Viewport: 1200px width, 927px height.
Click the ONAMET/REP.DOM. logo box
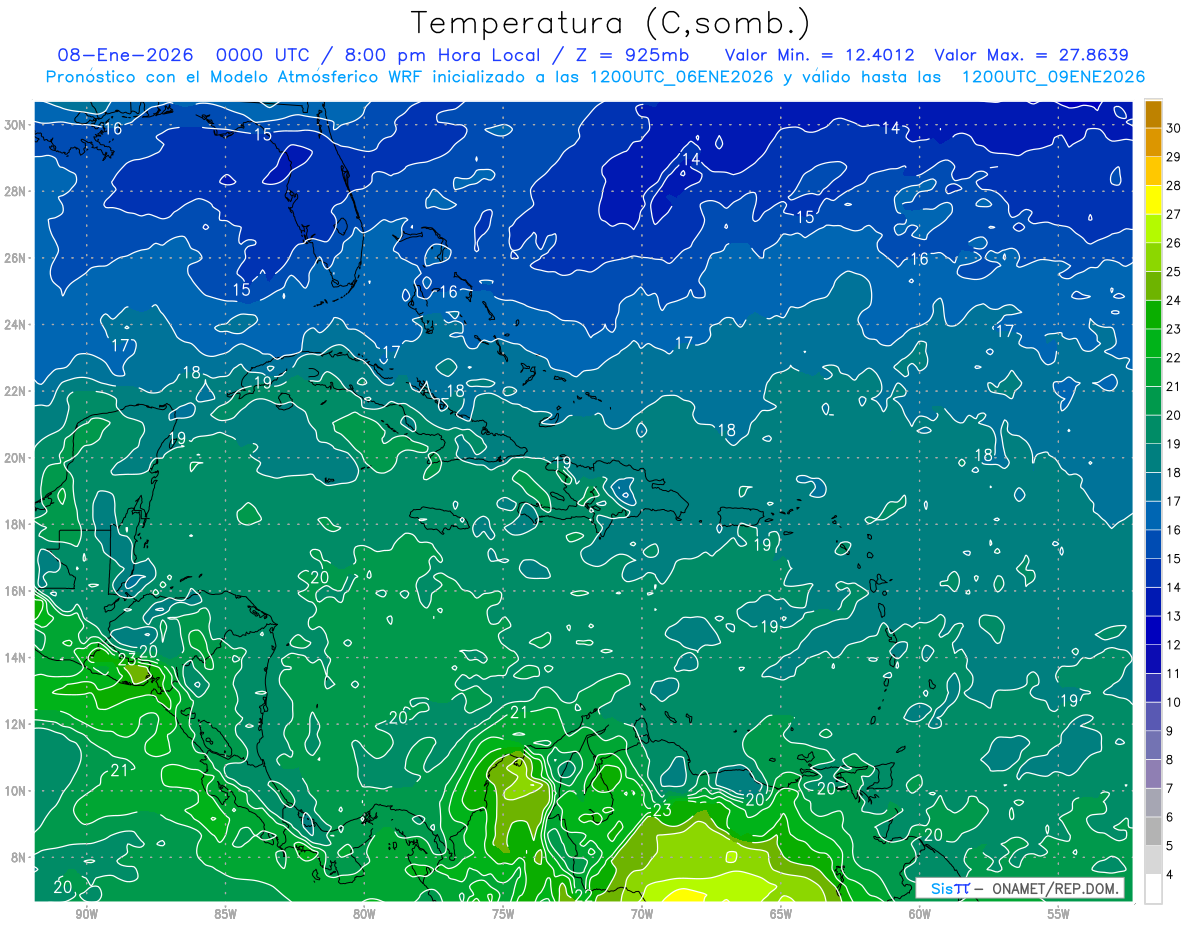click(x=1019, y=888)
